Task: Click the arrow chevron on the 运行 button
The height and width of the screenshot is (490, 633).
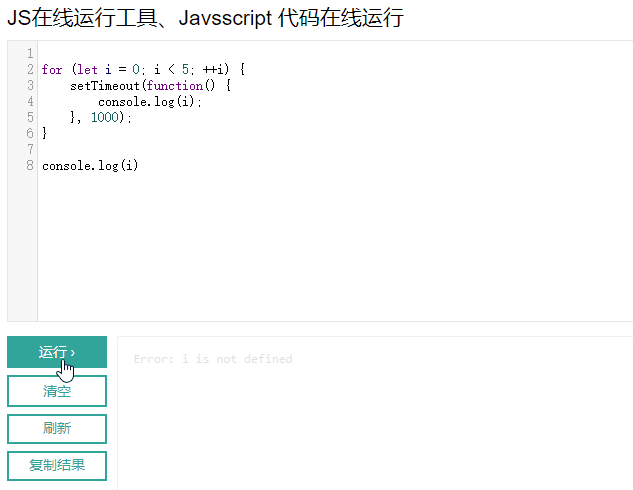Action: pos(73,353)
